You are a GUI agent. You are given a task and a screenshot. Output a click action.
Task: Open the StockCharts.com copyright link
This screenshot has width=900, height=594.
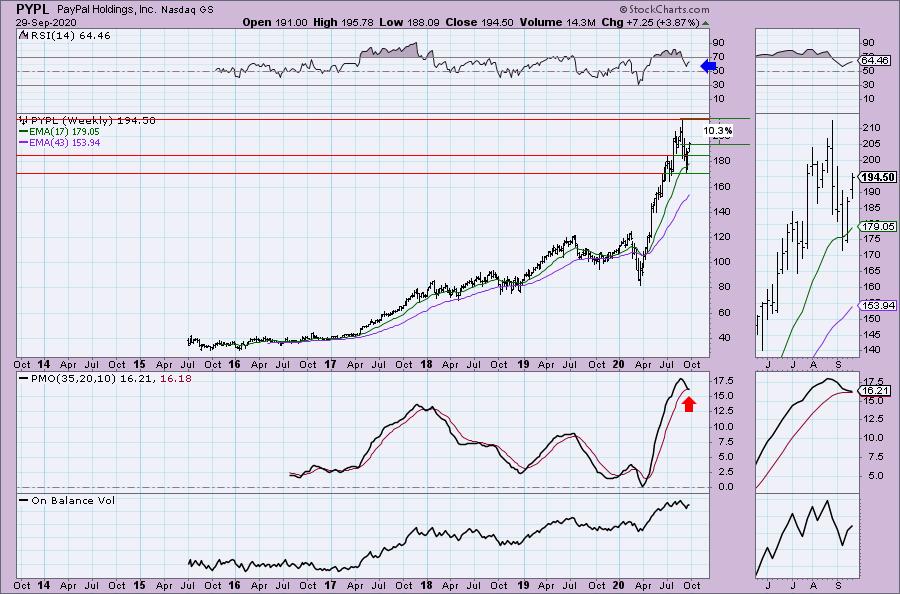click(x=664, y=9)
